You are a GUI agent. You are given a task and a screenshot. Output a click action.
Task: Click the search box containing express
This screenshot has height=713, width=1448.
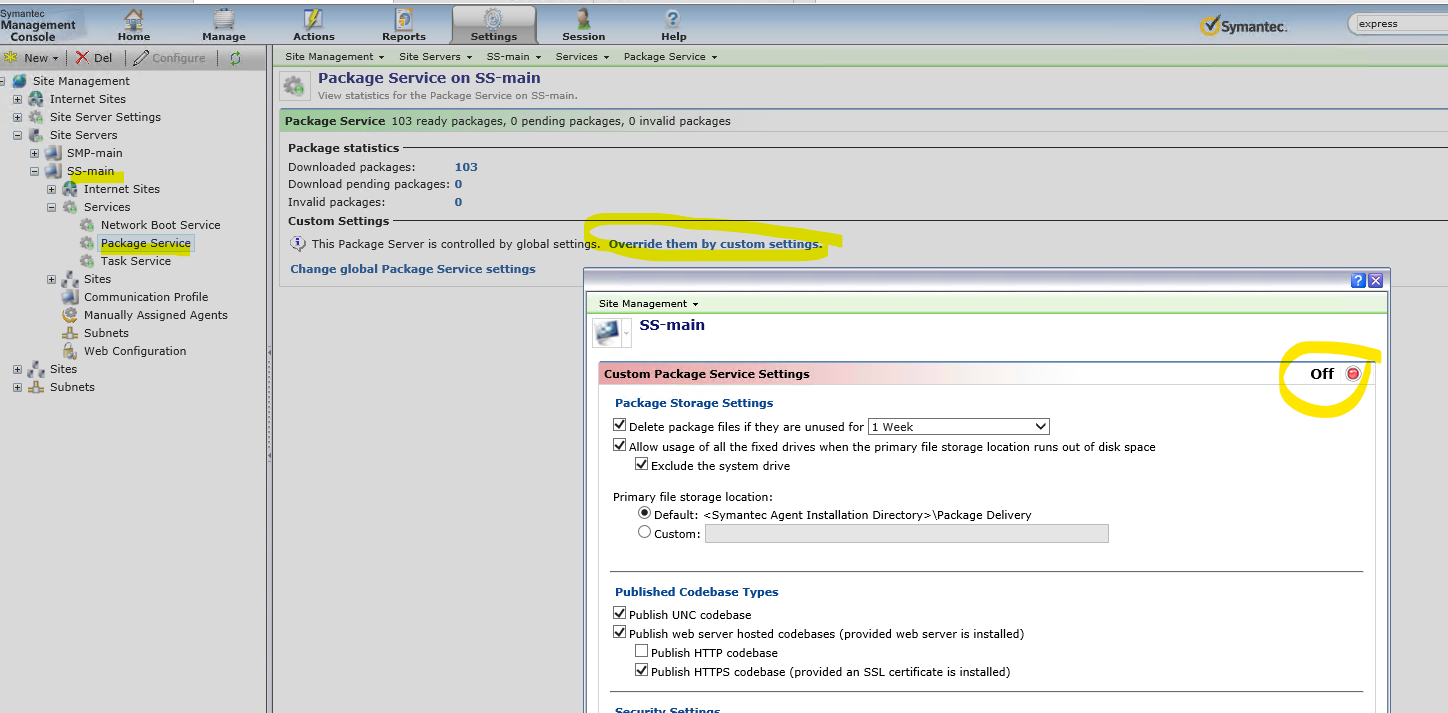point(1398,24)
